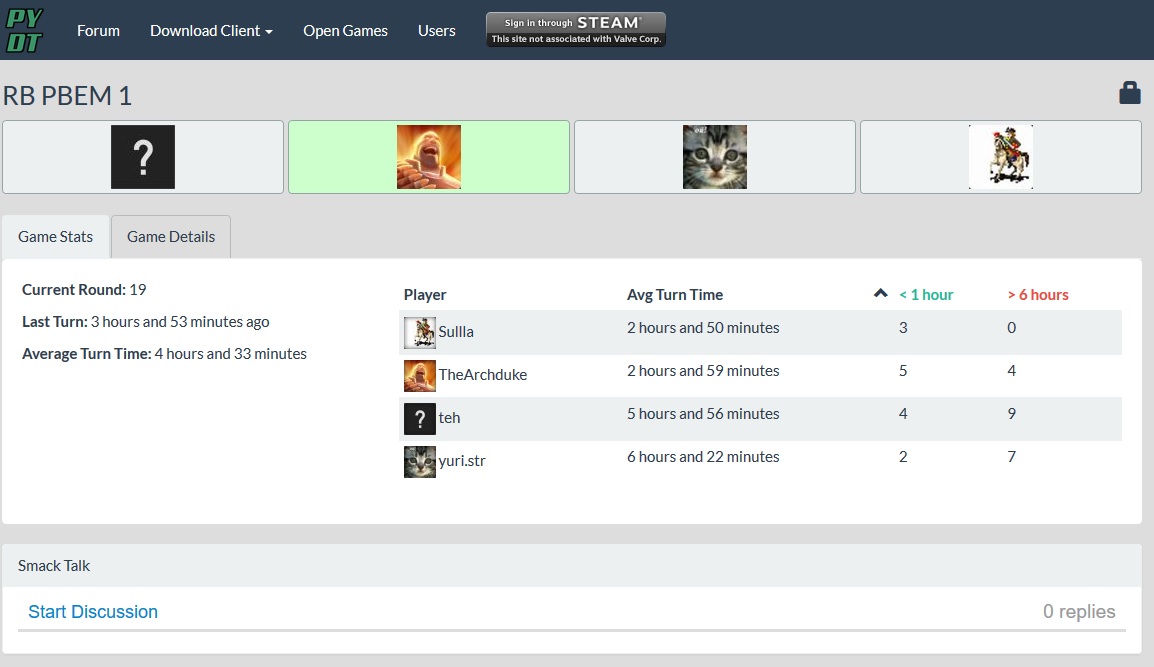
Task: Click TheArchduke's small avatar in the table
Action: click(419, 375)
